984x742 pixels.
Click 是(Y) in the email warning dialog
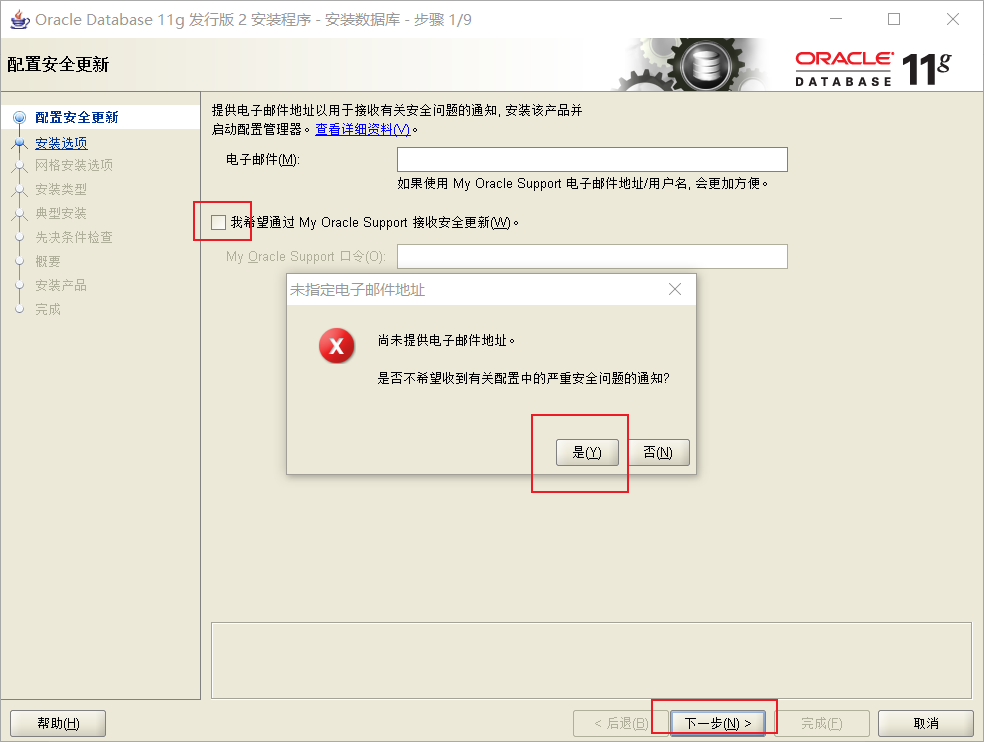point(587,452)
